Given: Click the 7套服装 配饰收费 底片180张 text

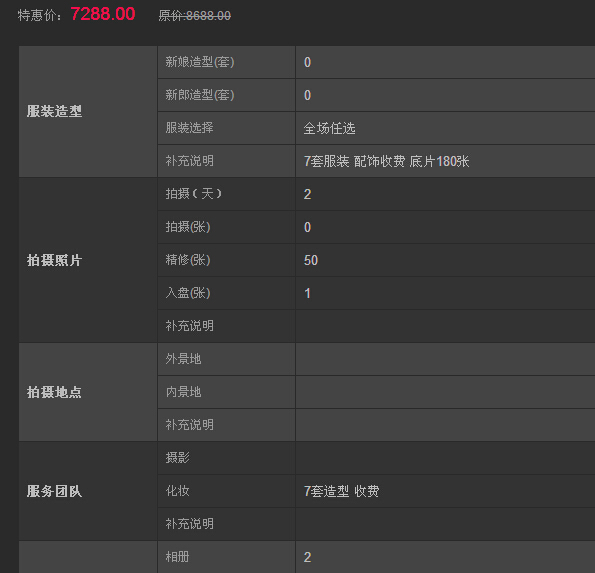Looking at the screenshot, I should tap(386, 161).
